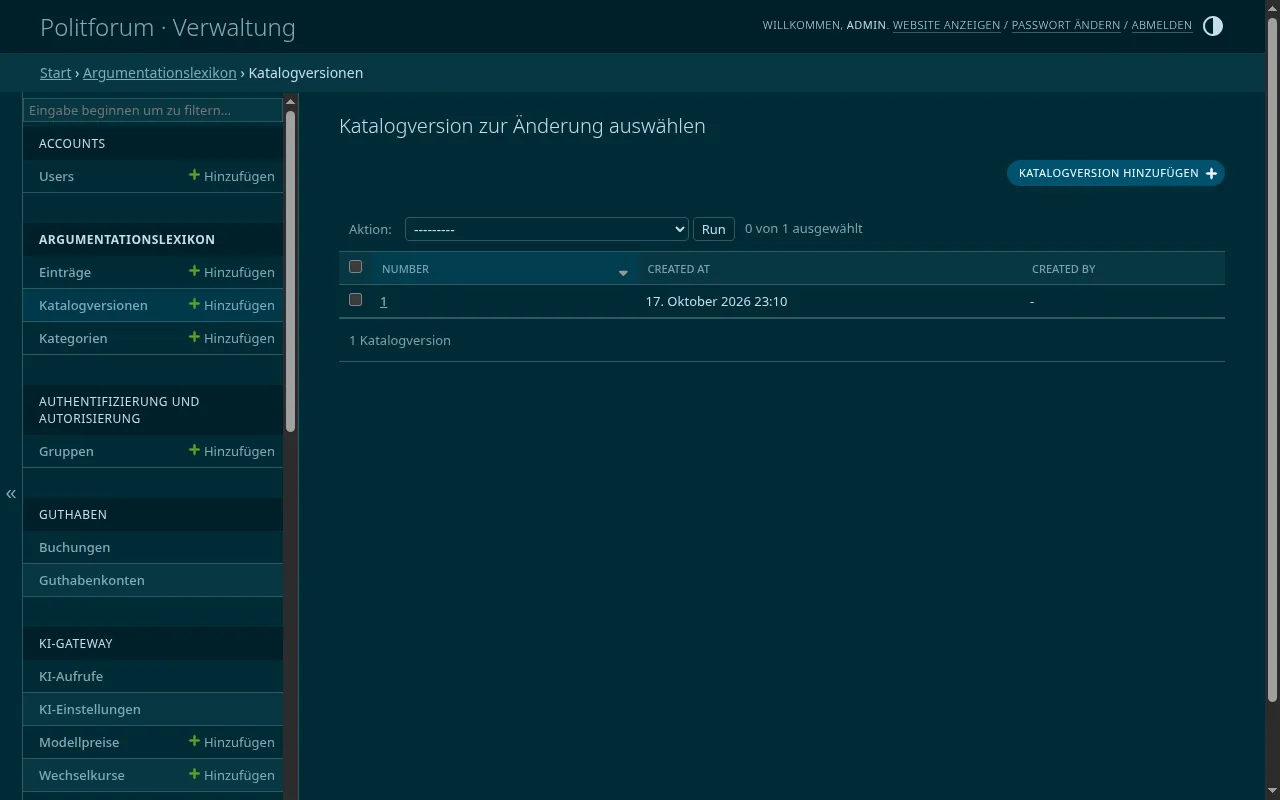The height and width of the screenshot is (800, 1280).
Task: Click the Argumentationslexikon breadcrumb link
Action: point(160,73)
